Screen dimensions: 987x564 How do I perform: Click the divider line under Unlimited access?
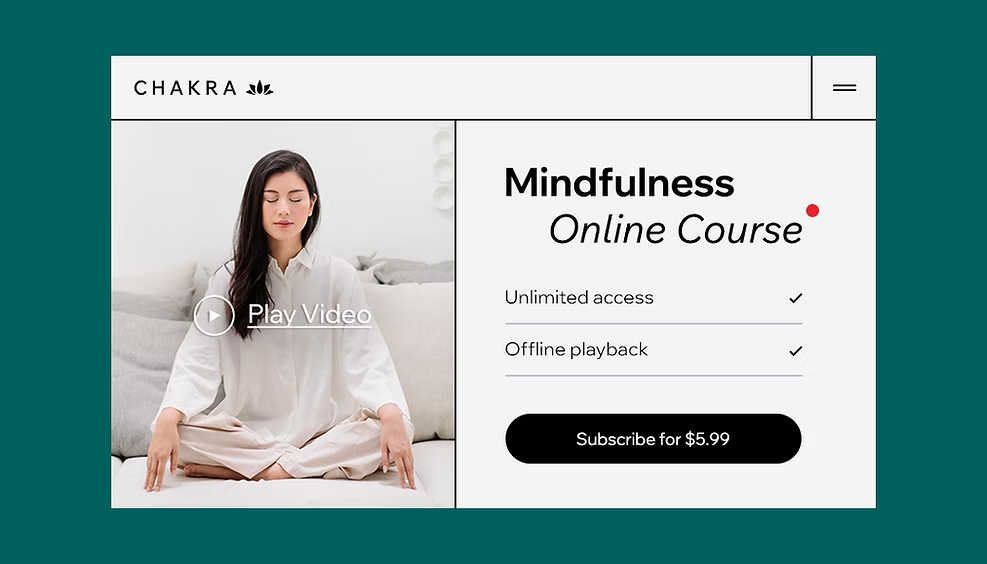click(x=653, y=324)
